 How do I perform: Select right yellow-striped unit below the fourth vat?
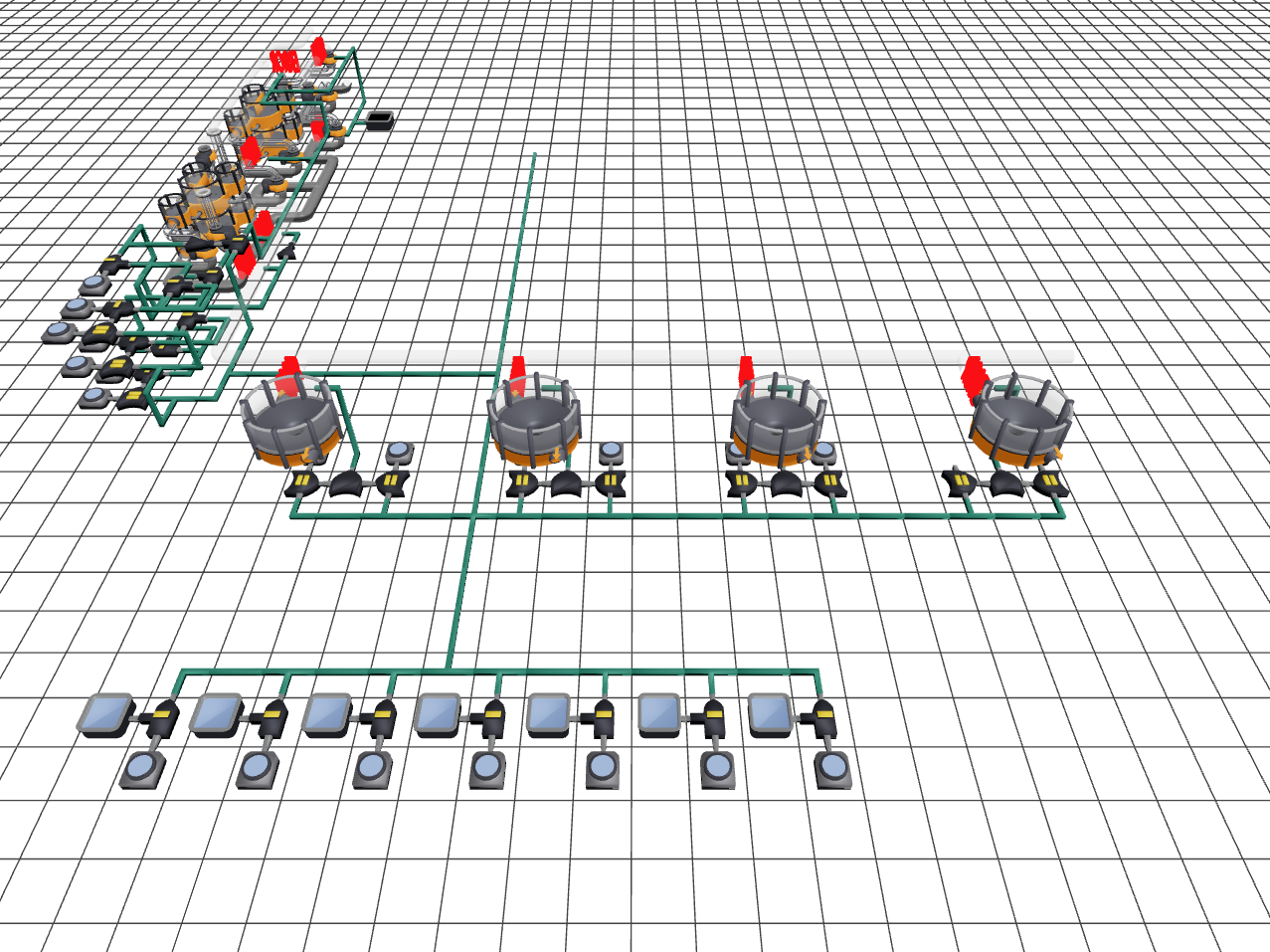coord(1050,484)
